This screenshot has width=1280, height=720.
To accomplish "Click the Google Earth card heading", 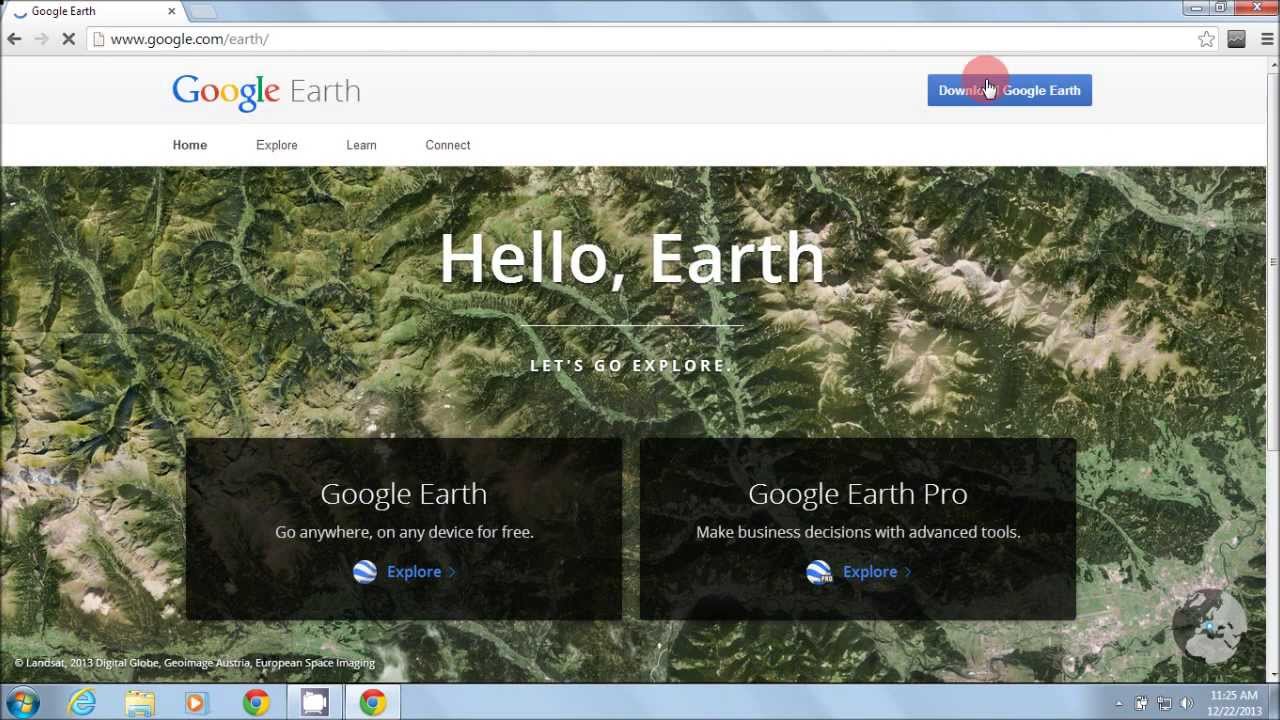I will point(404,494).
